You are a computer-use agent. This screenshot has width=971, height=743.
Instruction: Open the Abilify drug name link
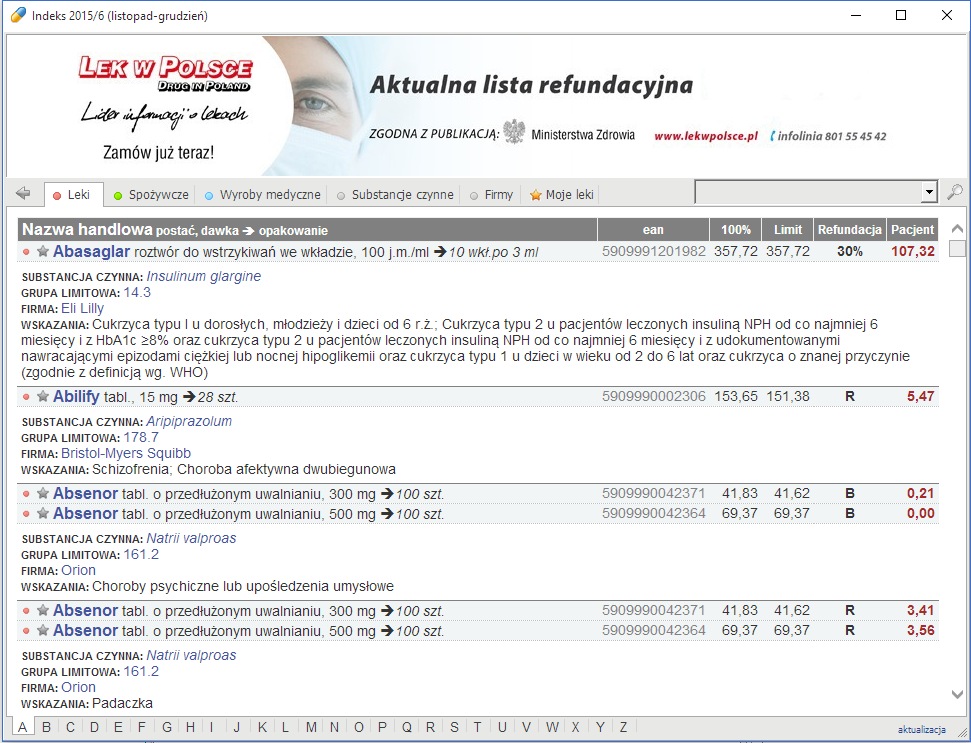(x=76, y=396)
